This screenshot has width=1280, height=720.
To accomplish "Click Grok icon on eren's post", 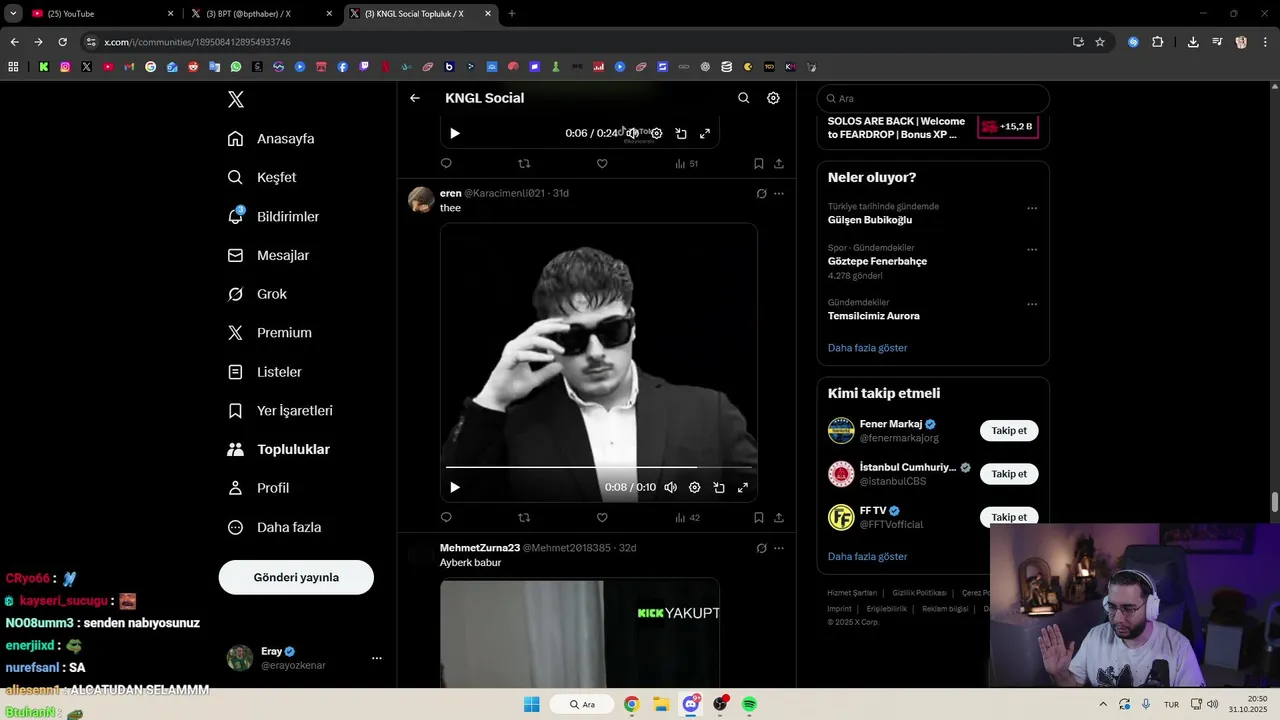I will (x=761, y=193).
